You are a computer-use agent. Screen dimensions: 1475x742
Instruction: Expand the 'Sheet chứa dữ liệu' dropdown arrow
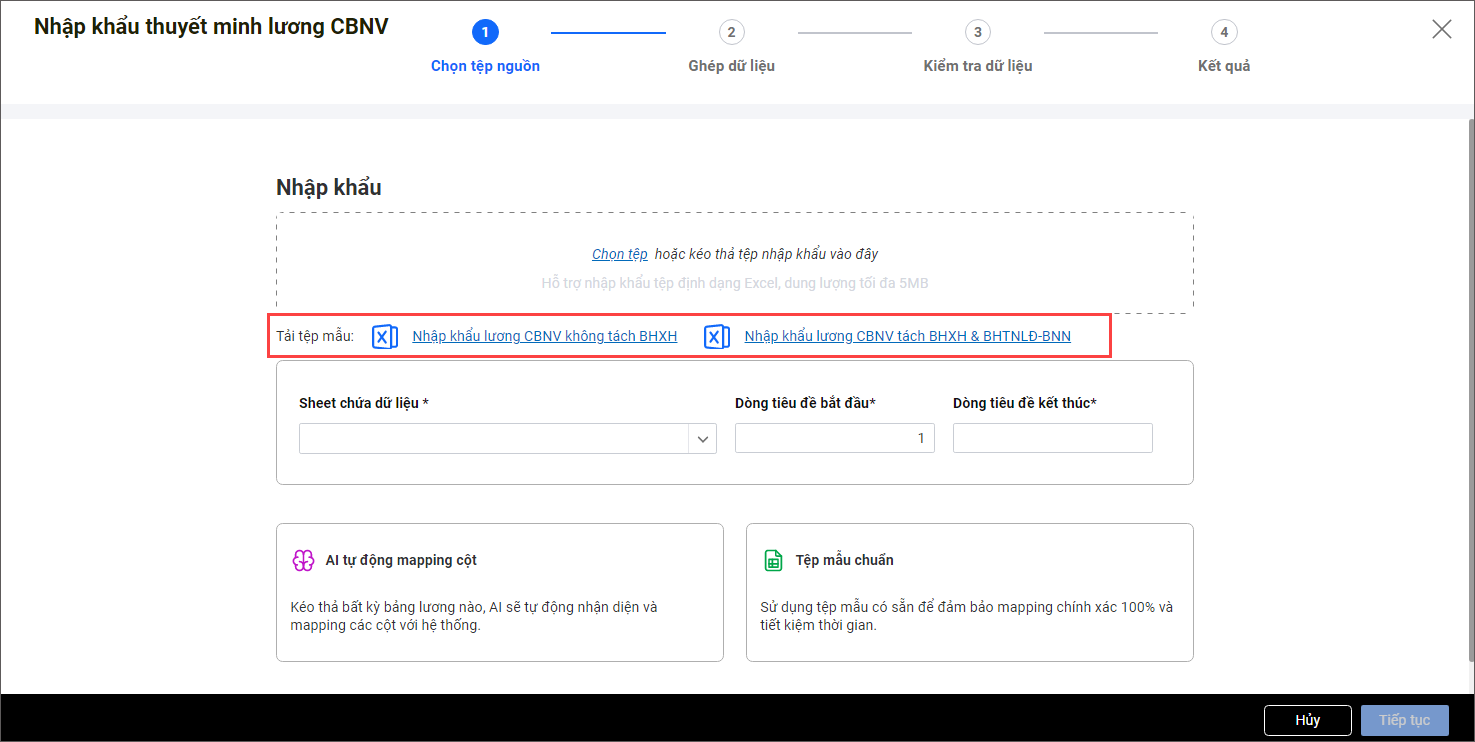(703, 439)
